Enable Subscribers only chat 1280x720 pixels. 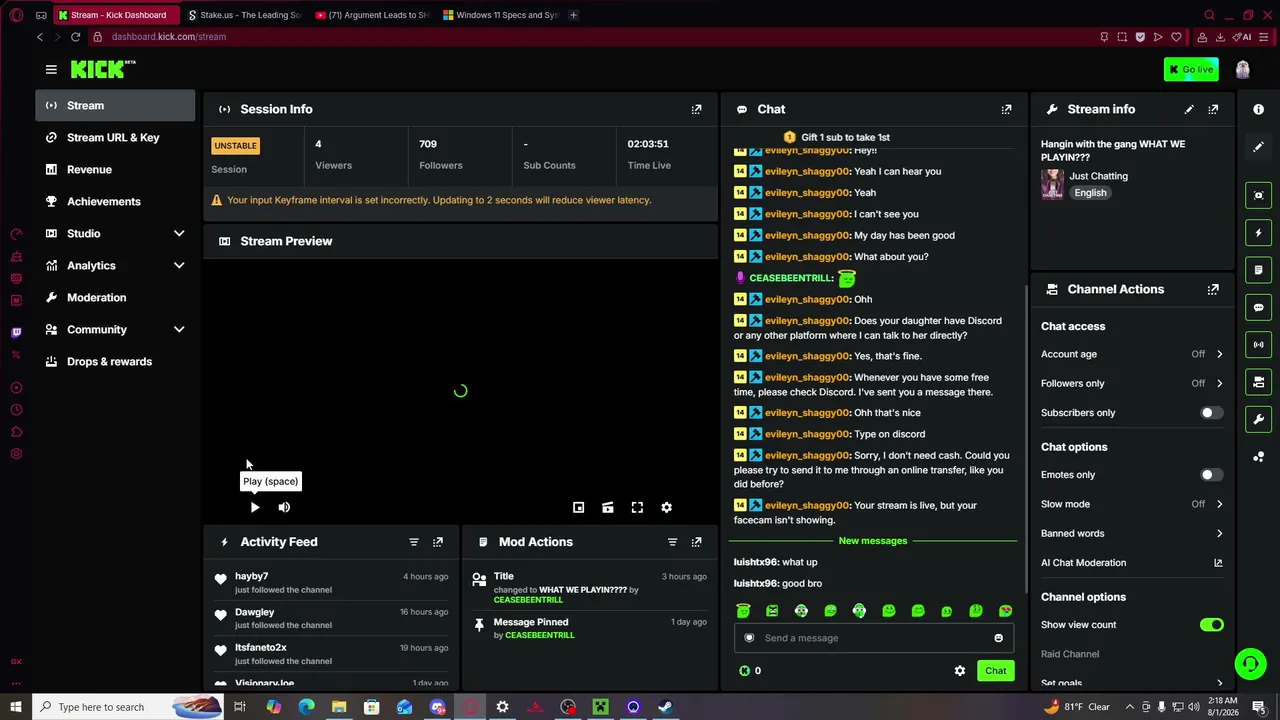point(1211,413)
